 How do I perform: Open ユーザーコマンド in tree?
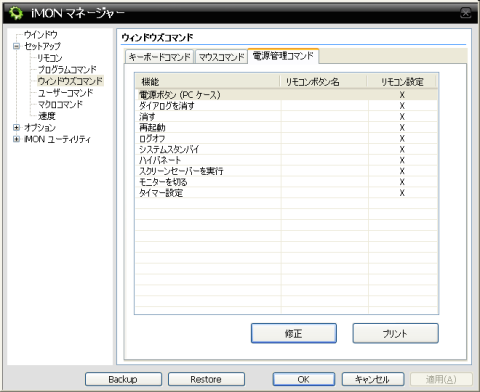(65, 93)
